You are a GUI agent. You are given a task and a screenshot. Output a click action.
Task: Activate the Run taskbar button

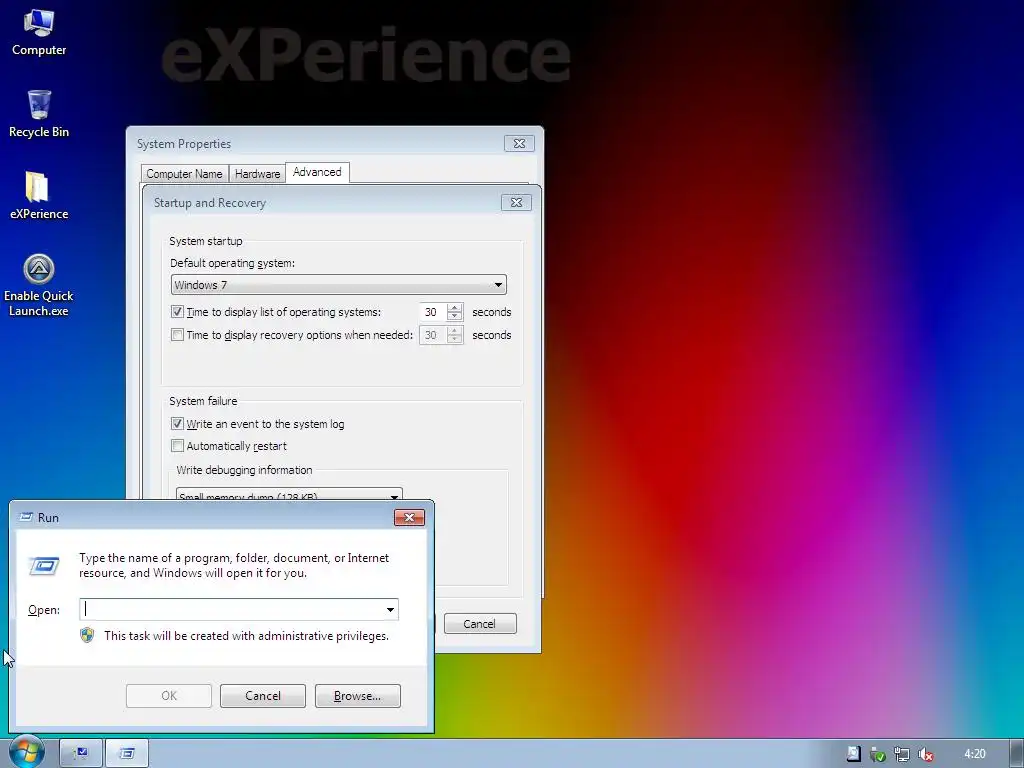coord(127,754)
